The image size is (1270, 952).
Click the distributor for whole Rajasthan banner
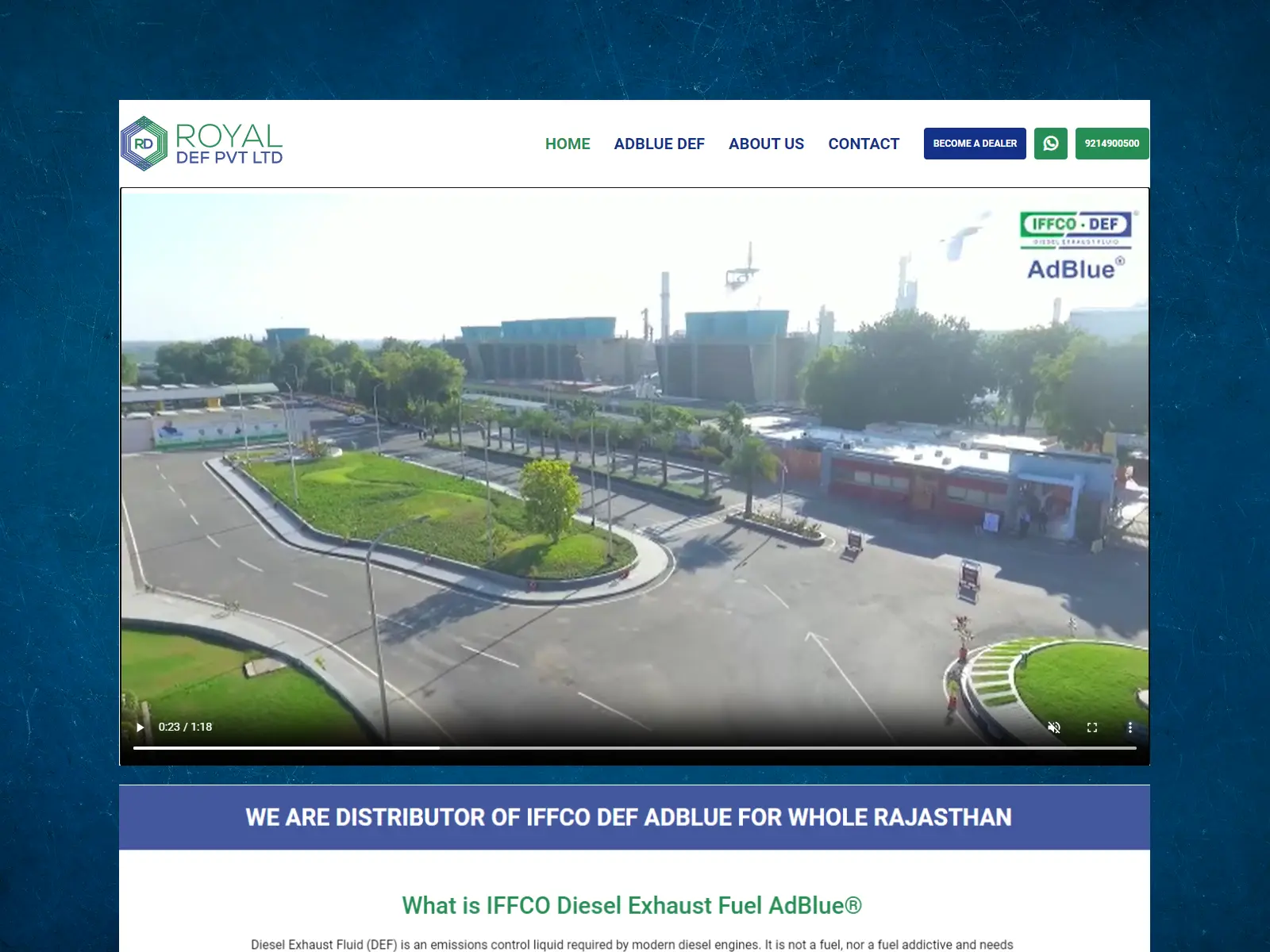coord(634,817)
